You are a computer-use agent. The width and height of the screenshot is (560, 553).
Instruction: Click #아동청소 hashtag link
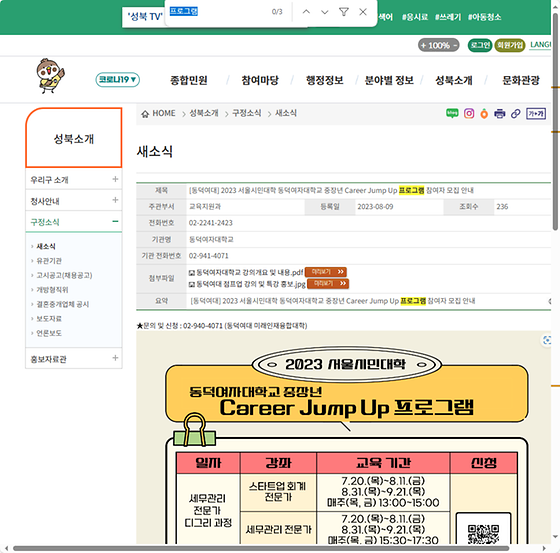point(484,17)
